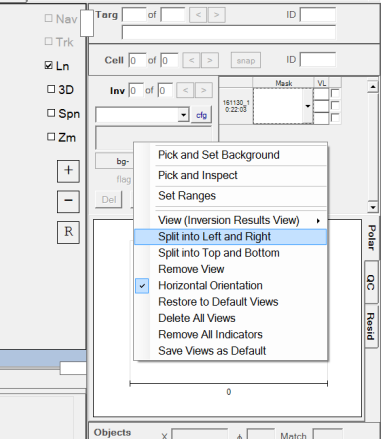381x439 pixels.
Task: Click the Targ ID field
Action: point(318,15)
